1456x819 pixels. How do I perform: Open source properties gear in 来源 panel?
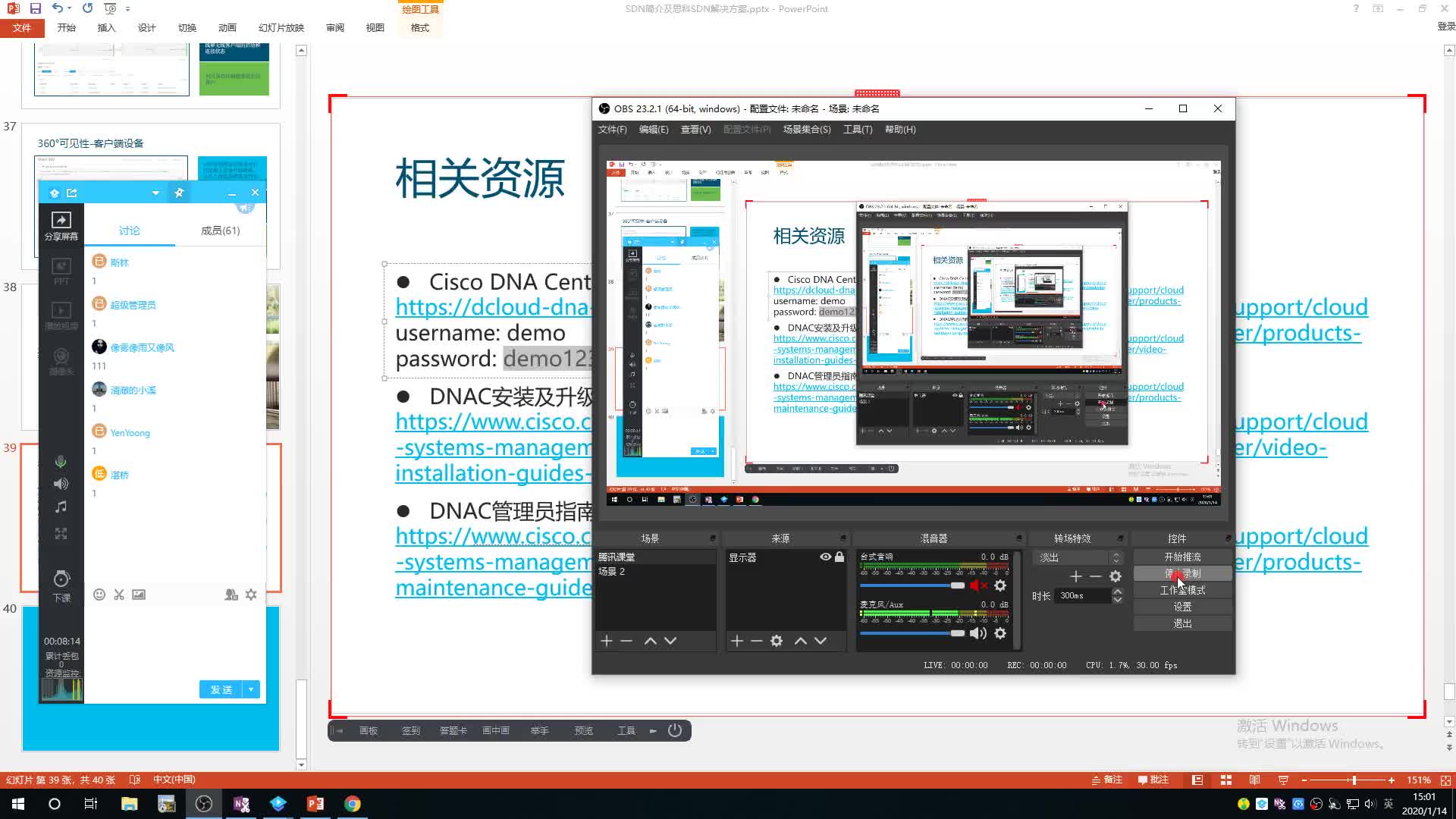pyautogui.click(x=777, y=641)
